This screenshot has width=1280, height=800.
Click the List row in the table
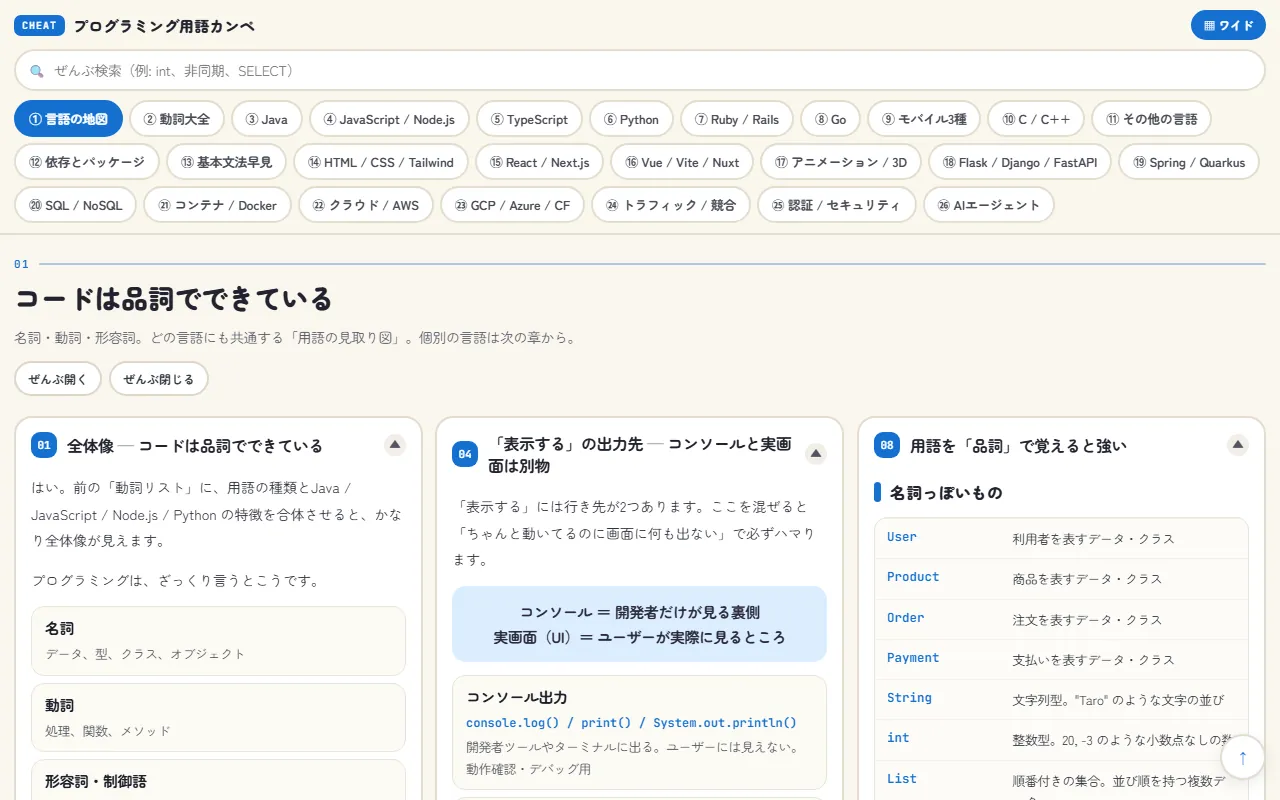(x=1061, y=781)
